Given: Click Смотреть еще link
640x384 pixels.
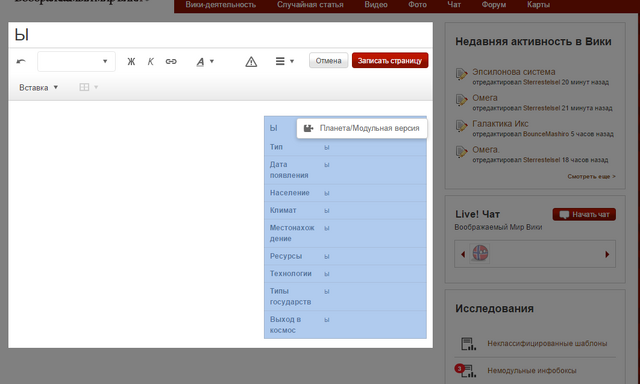Looking at the screenshot, I should point(591,176).
